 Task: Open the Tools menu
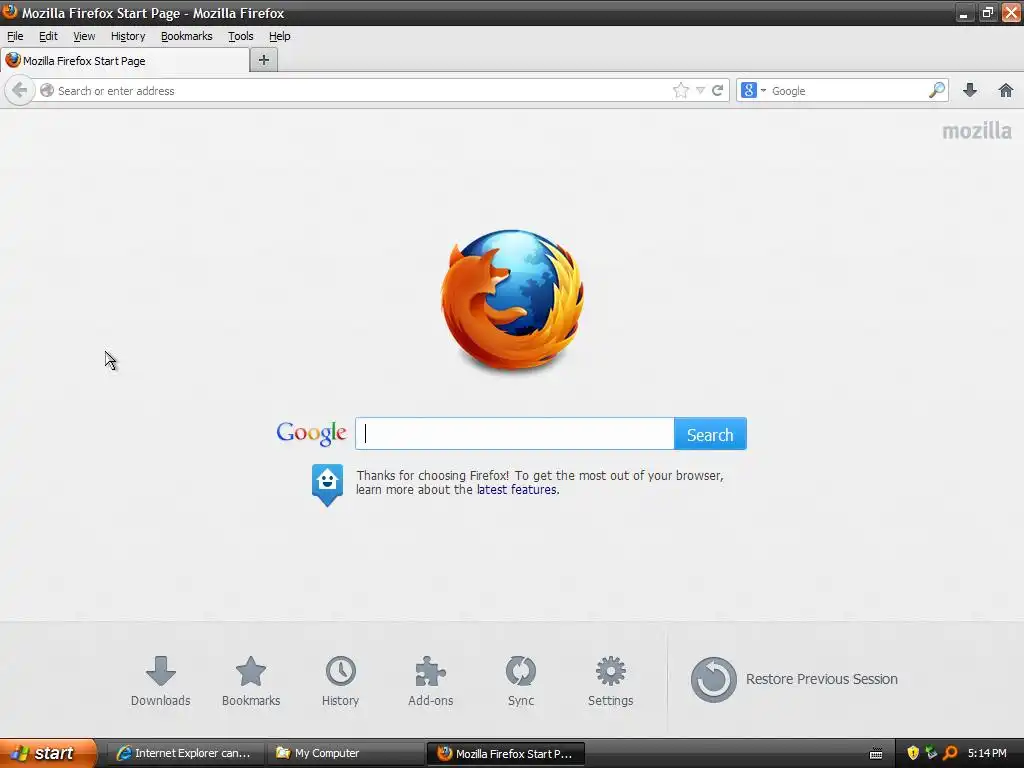tap(240, 36)
